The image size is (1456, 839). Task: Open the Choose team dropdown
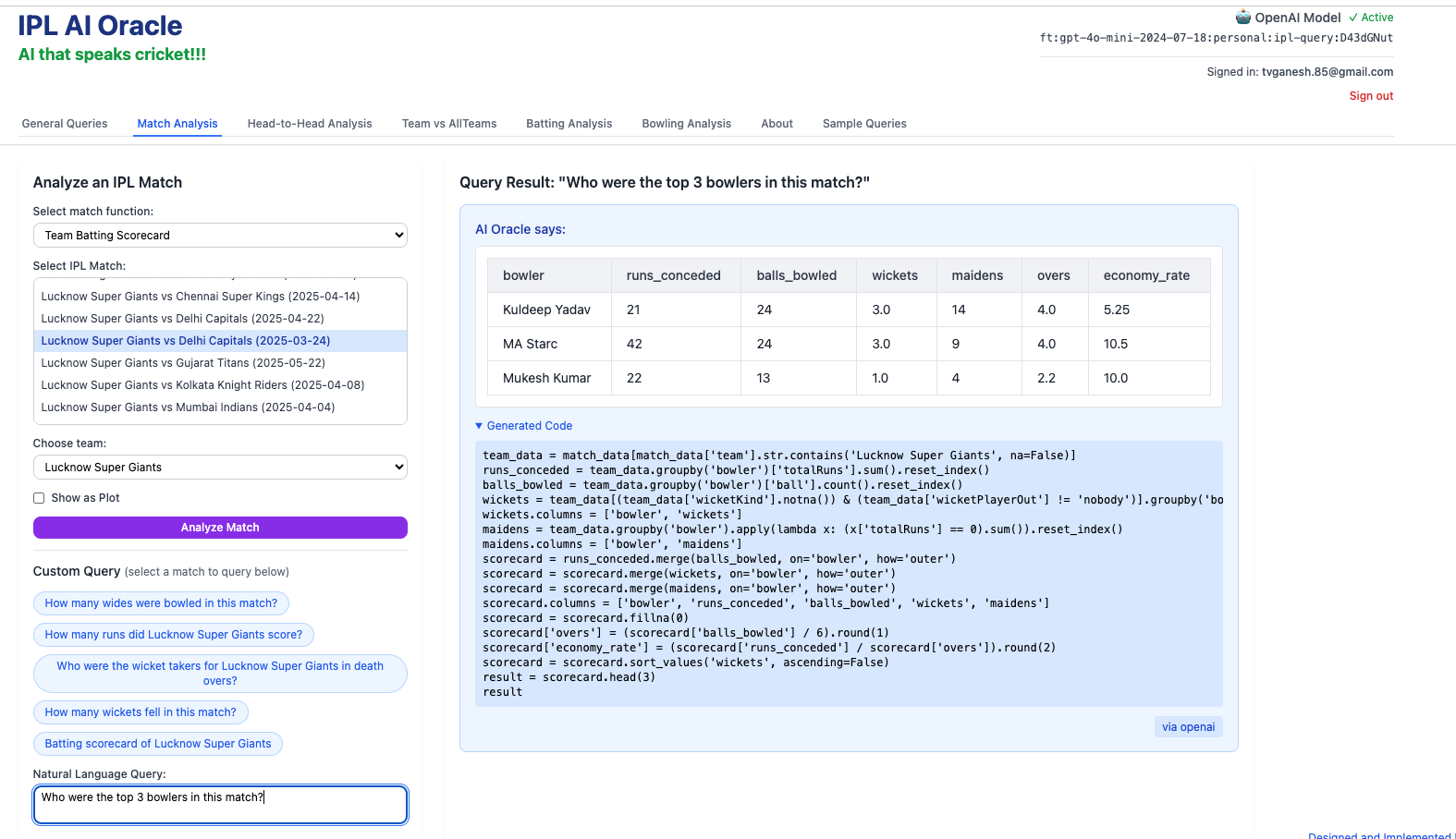220,468
